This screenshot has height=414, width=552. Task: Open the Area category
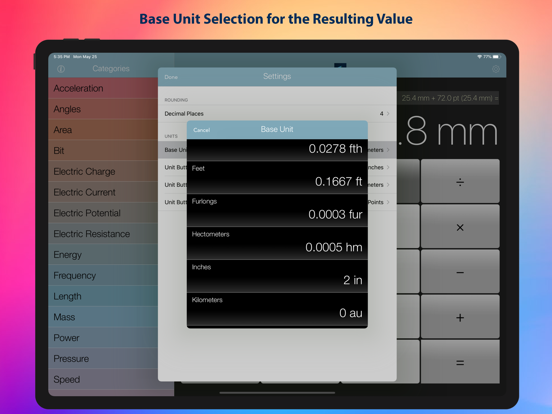pyautogui.click(x=103, y=130)
